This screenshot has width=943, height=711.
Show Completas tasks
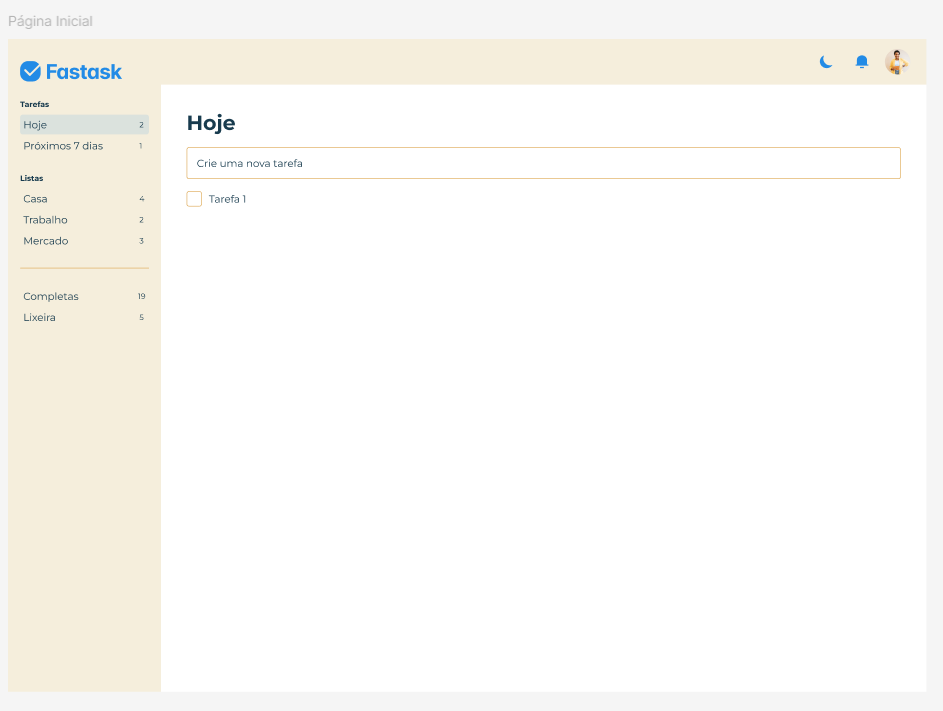(x=84, y=296)
